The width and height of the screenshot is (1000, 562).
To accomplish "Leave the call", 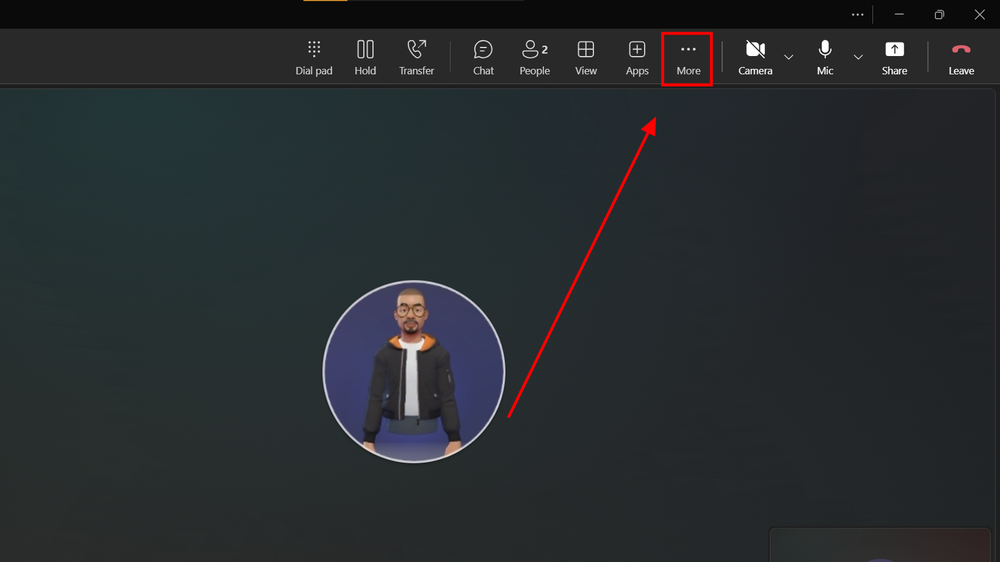I will pyautogui.click(x=961, y=57).
